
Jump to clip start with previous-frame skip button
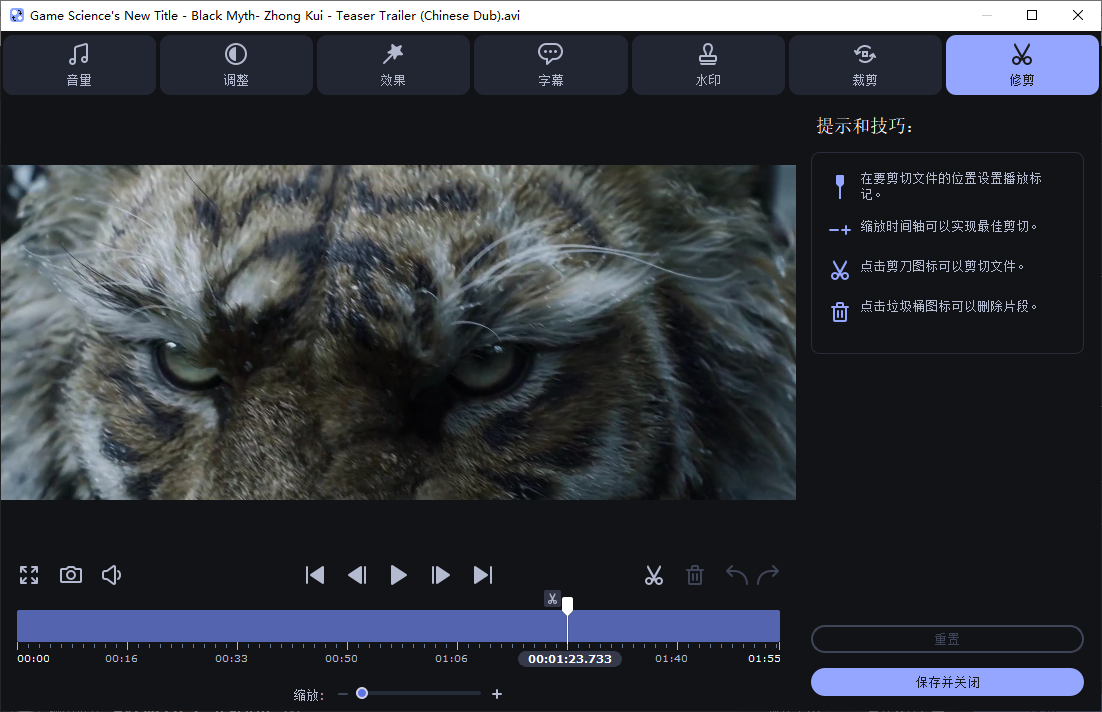[315, 575]
